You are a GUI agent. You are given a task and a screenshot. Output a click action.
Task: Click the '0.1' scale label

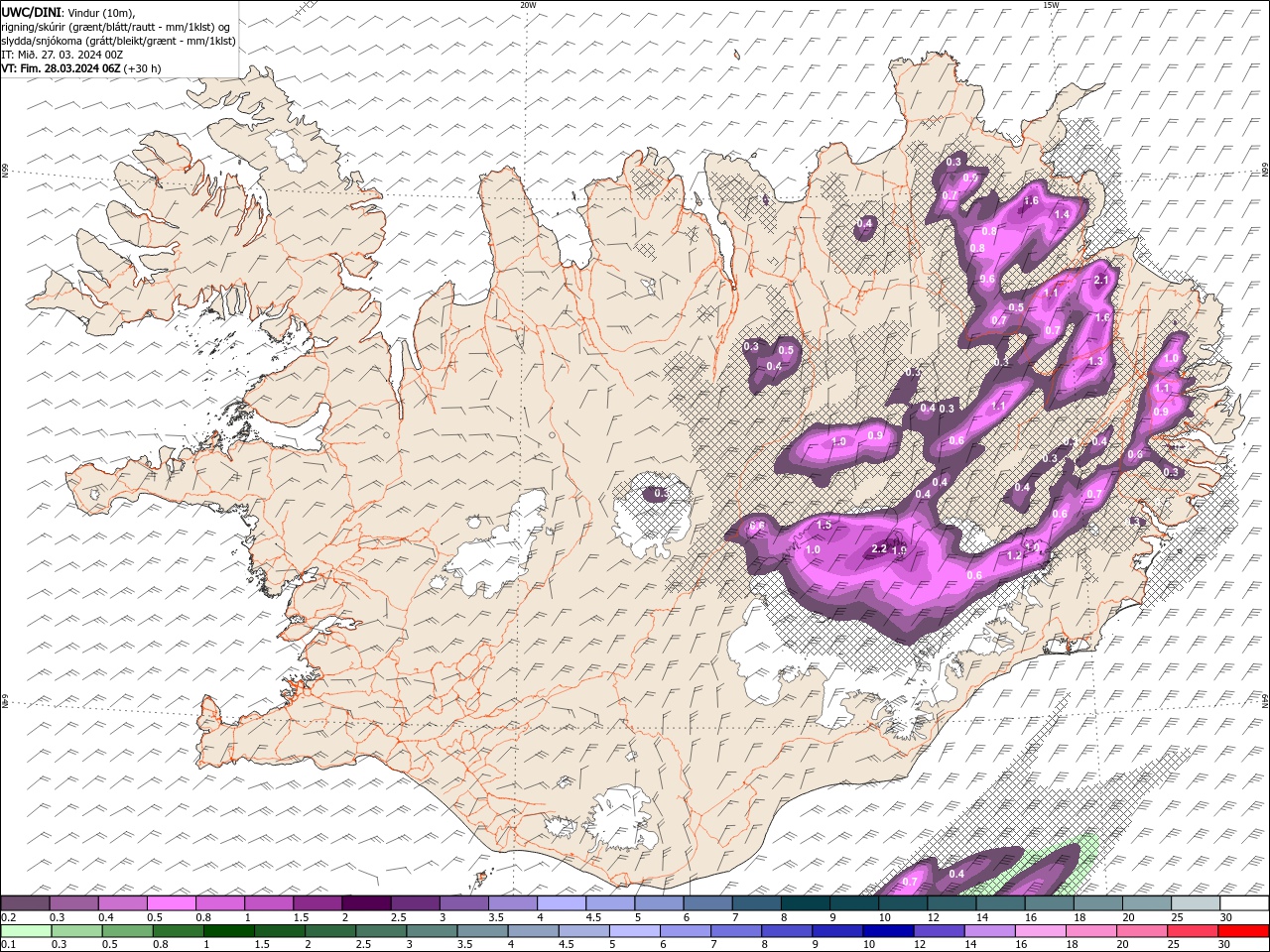tap(8, 945)
